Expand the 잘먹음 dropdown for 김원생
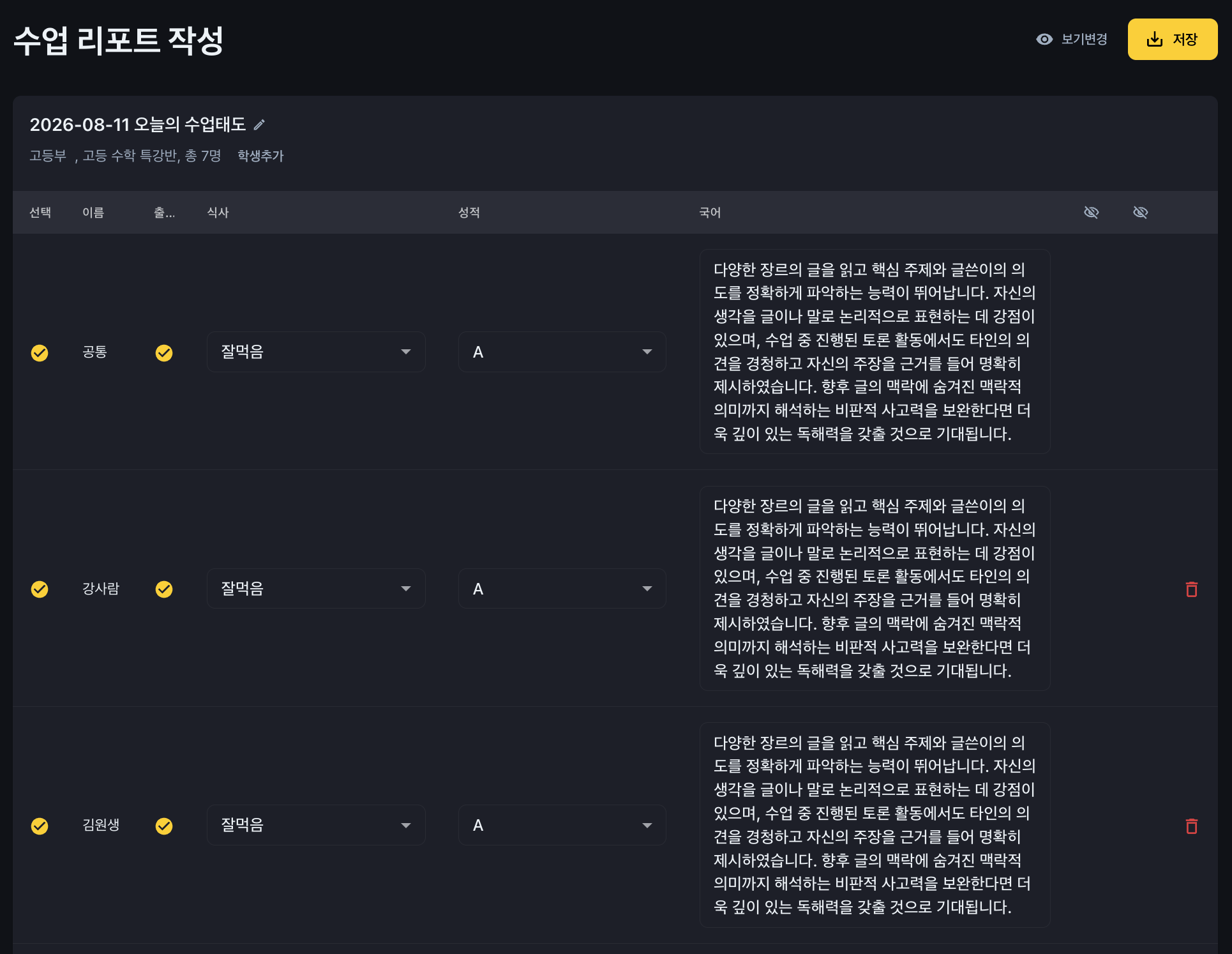 (x=316, y=825)
